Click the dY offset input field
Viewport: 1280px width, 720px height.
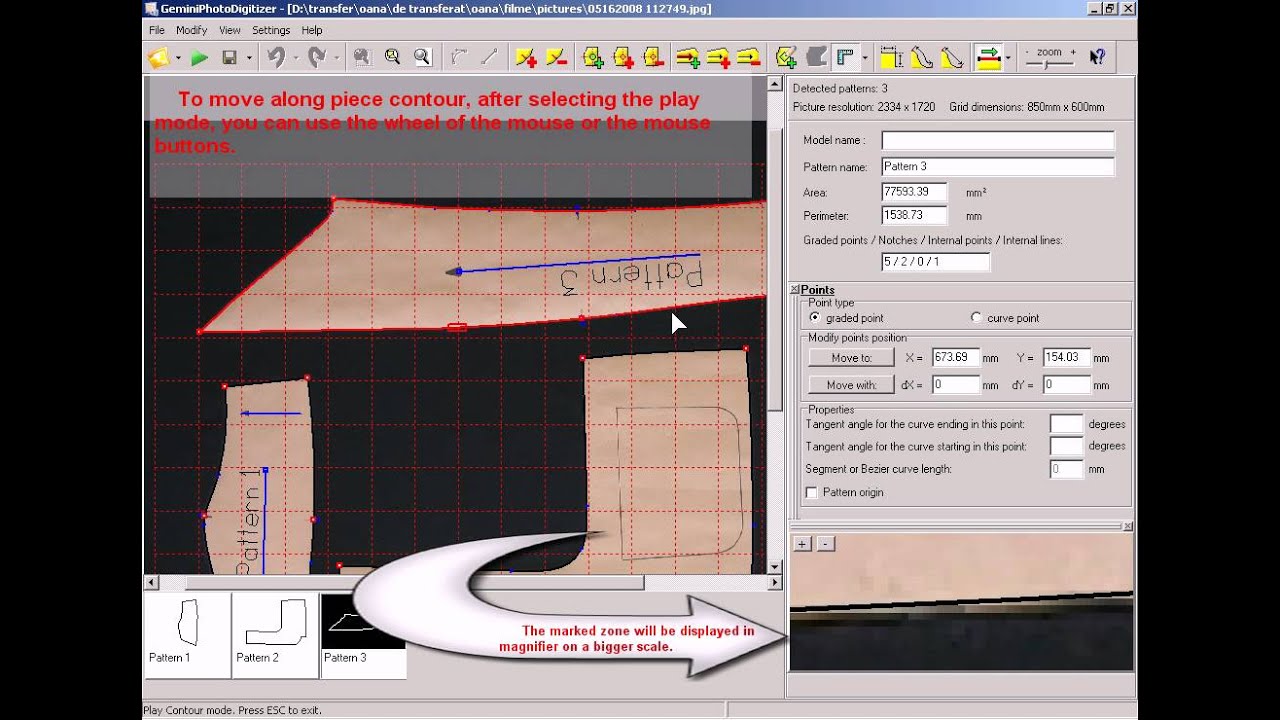pos(1066,384)
